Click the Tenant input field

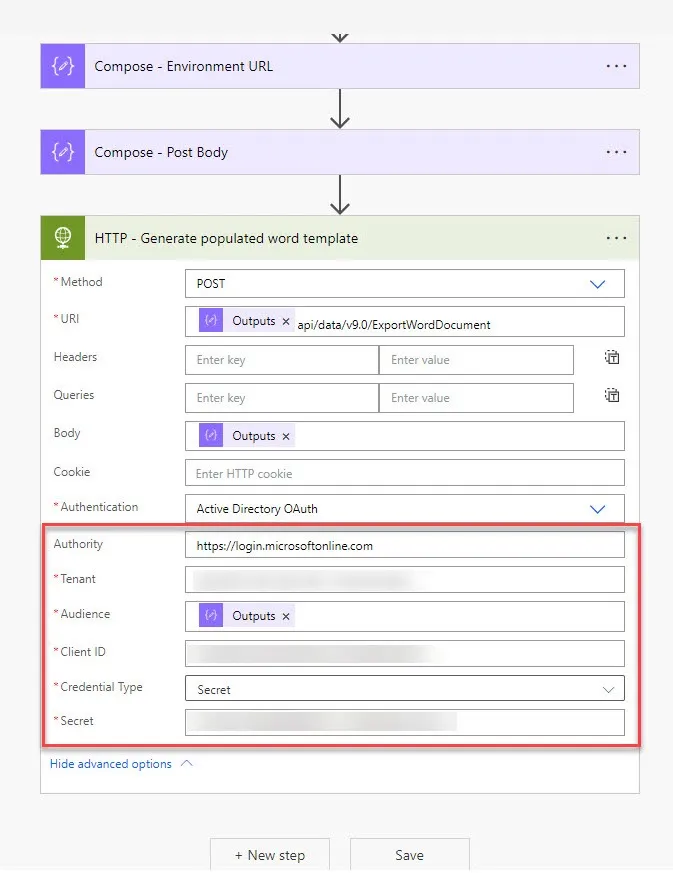point(405,580)
